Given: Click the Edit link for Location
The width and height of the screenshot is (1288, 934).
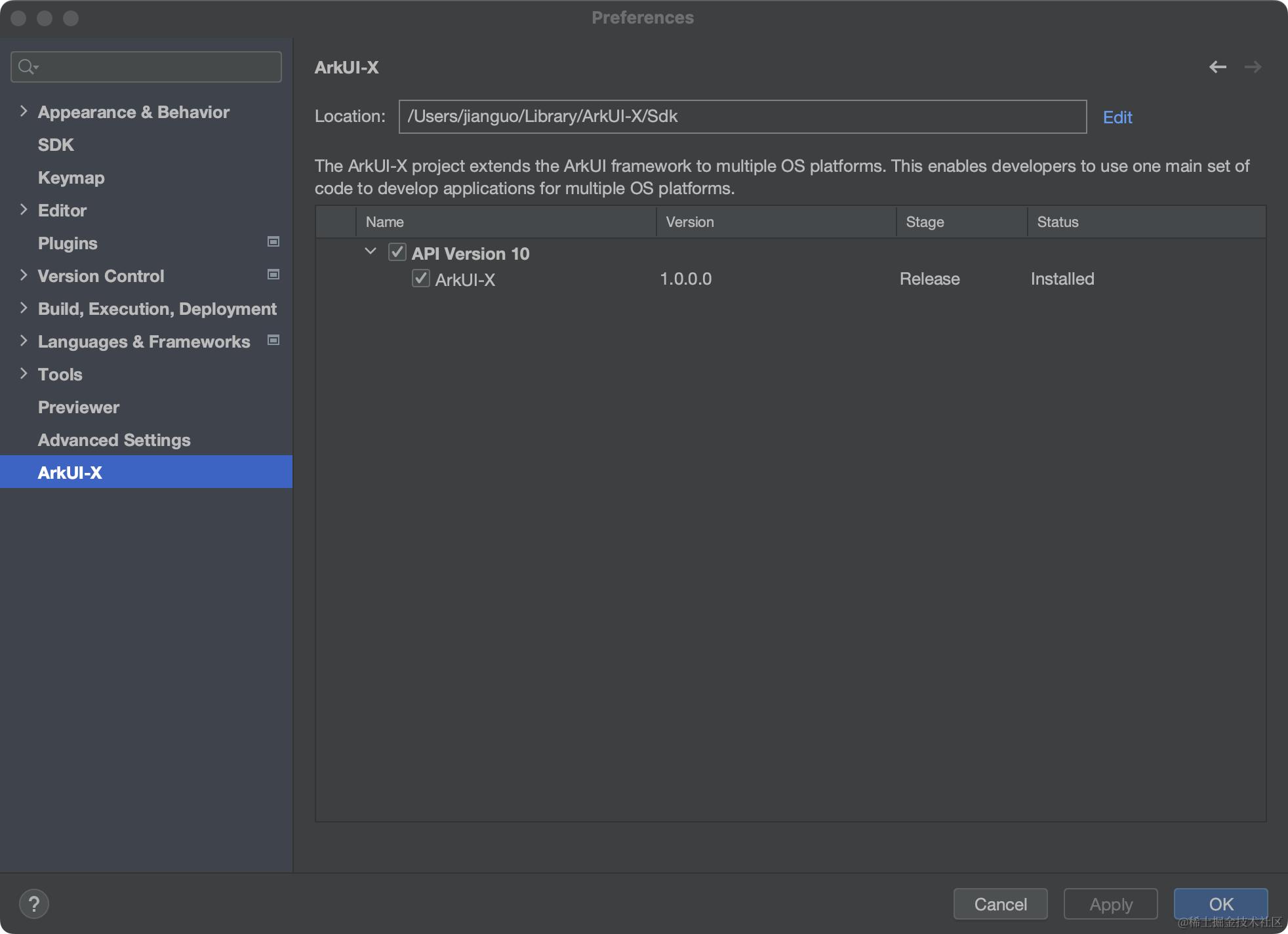Looking at the screenshot, I should tap(1117, 117).
